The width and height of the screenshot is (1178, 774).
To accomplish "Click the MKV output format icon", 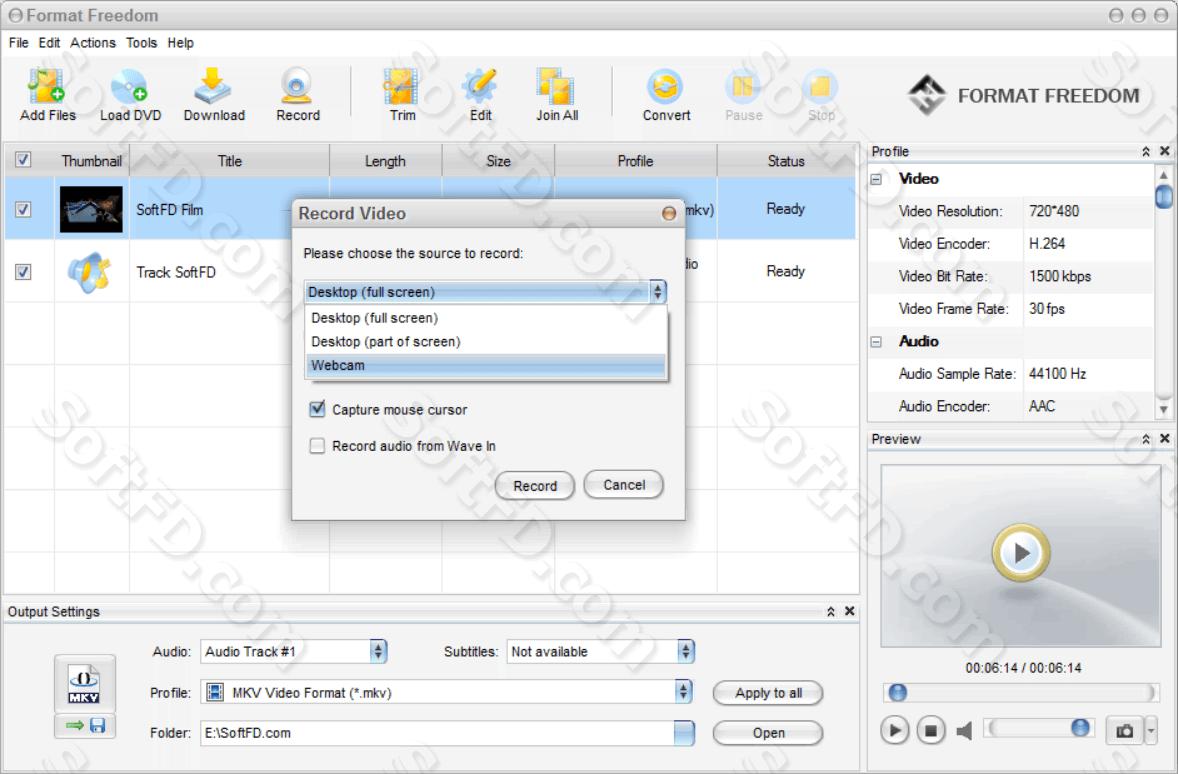I will 84,684.
